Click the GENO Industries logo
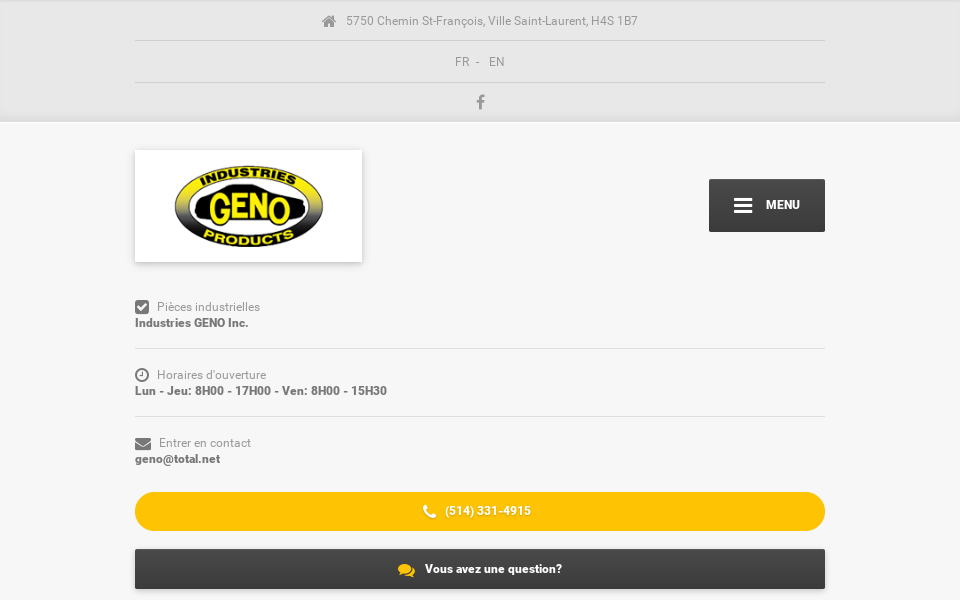Screen dimensions: 960x600 click(x=248, y=205)
